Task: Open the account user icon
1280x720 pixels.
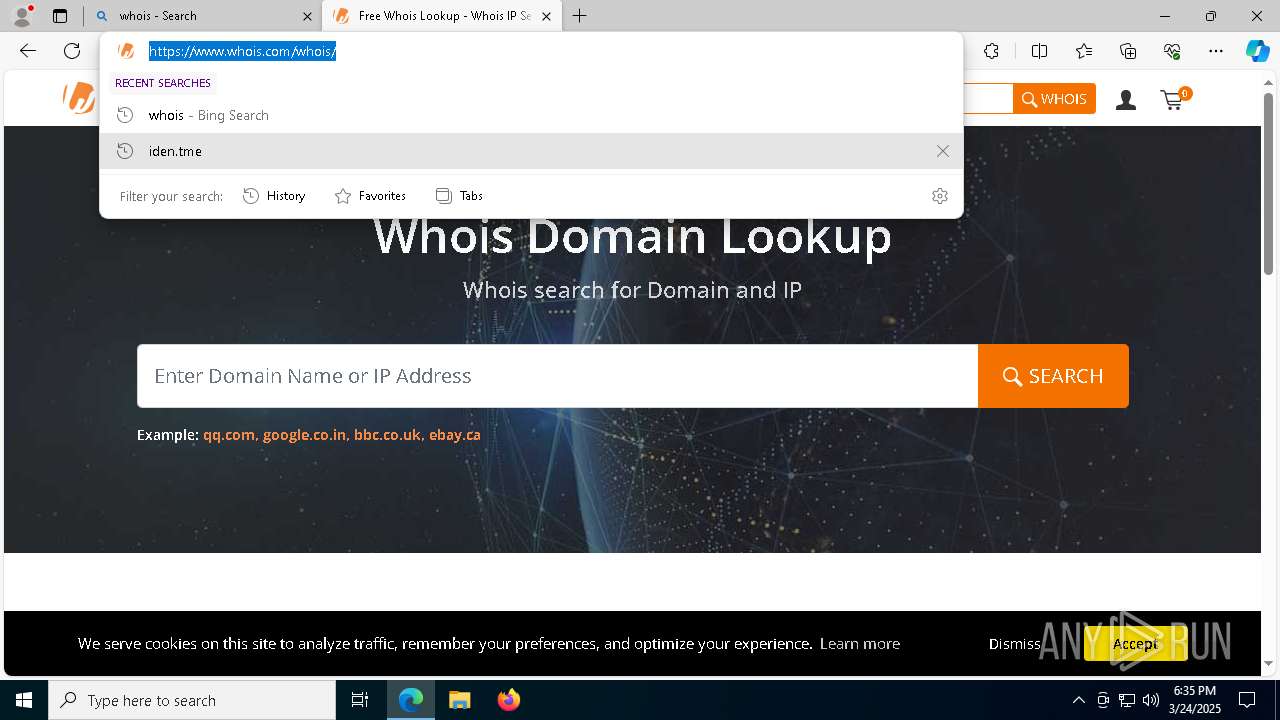Action: pos(1126,99)
